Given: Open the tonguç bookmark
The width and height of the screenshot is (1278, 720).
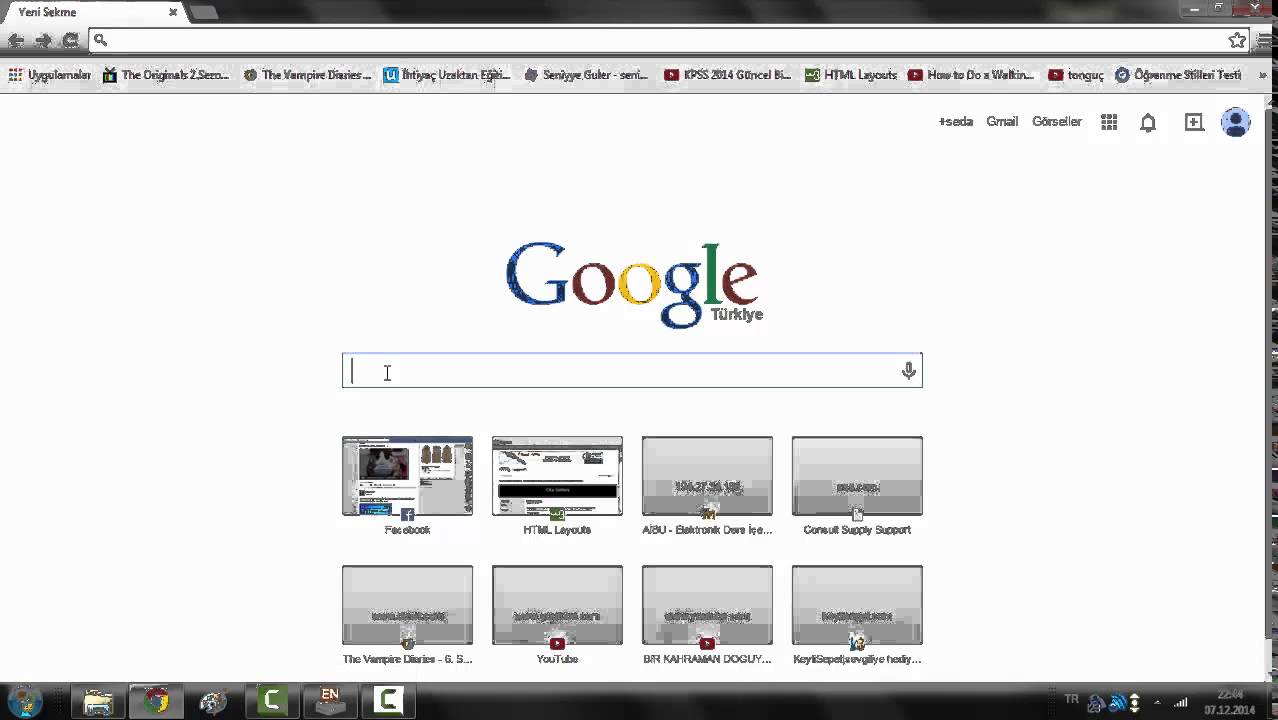Looking at the screenshot, I should (x=1076, y=75).
